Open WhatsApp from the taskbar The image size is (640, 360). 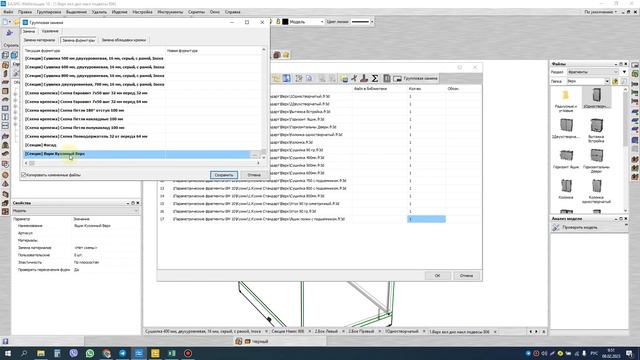90,353
